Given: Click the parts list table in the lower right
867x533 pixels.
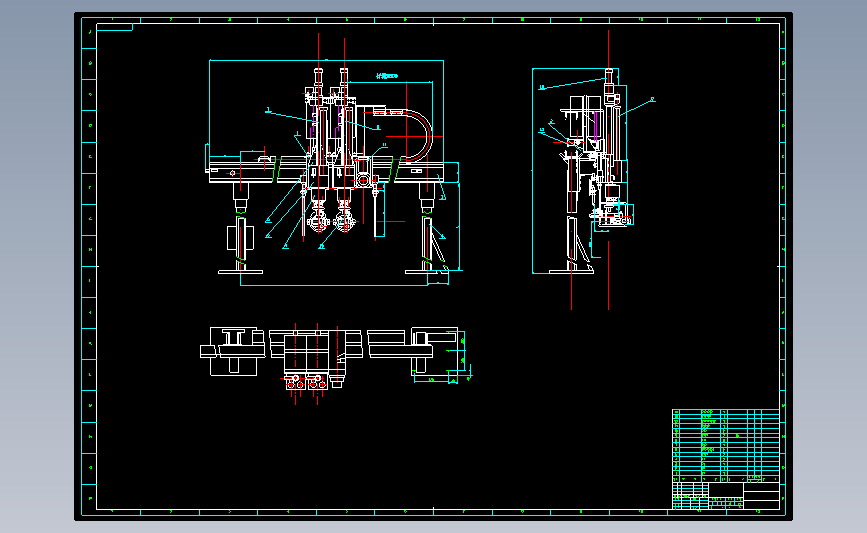Looking at the screenshot, I should tap(725, 446).
